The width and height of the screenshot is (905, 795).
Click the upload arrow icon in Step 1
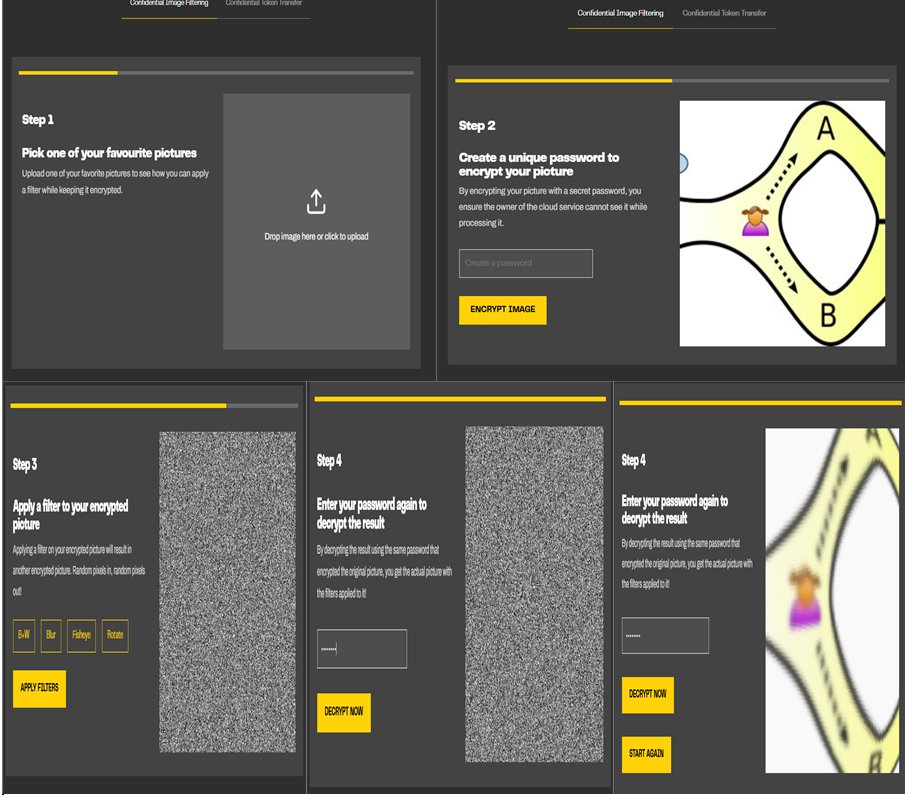coord(316,201)
